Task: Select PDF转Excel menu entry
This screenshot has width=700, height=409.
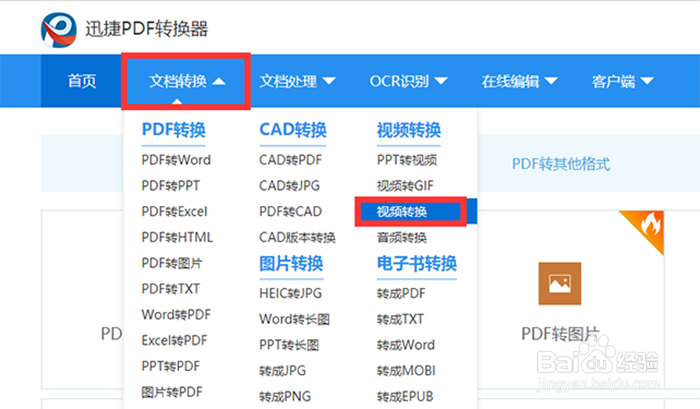Action: point(175,211)
